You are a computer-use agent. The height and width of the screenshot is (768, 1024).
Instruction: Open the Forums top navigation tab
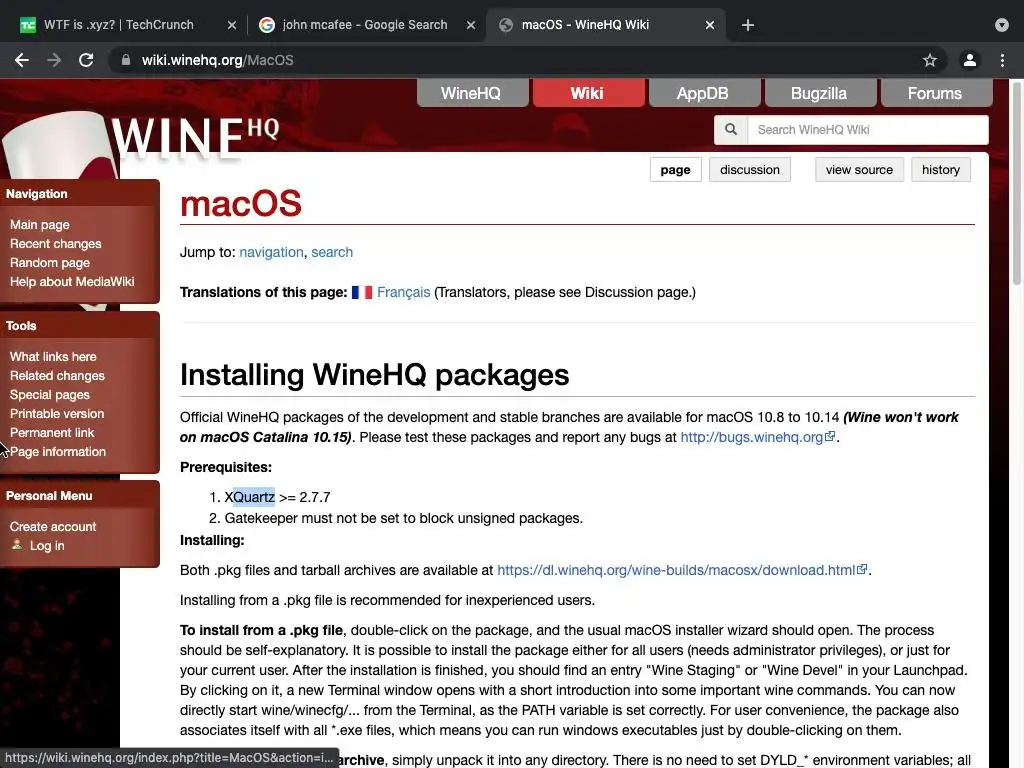(x=935, y=93)
